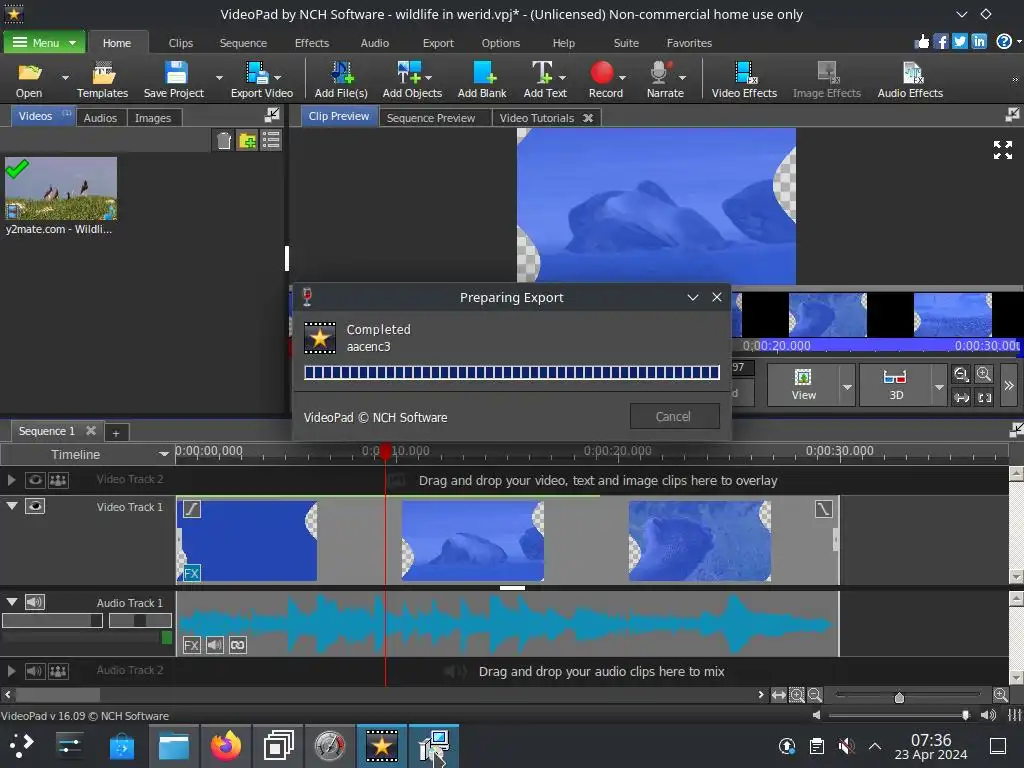1024x768 pixels.
Task: Click the Add Blank icon
Action: coord(482,80)
